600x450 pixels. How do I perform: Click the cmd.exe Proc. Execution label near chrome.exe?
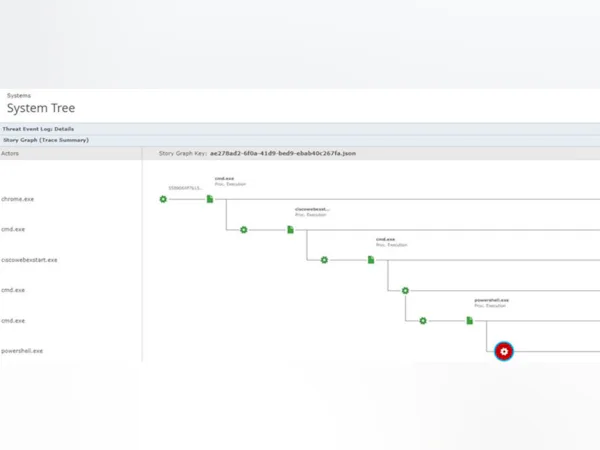(x=230, y=181)
